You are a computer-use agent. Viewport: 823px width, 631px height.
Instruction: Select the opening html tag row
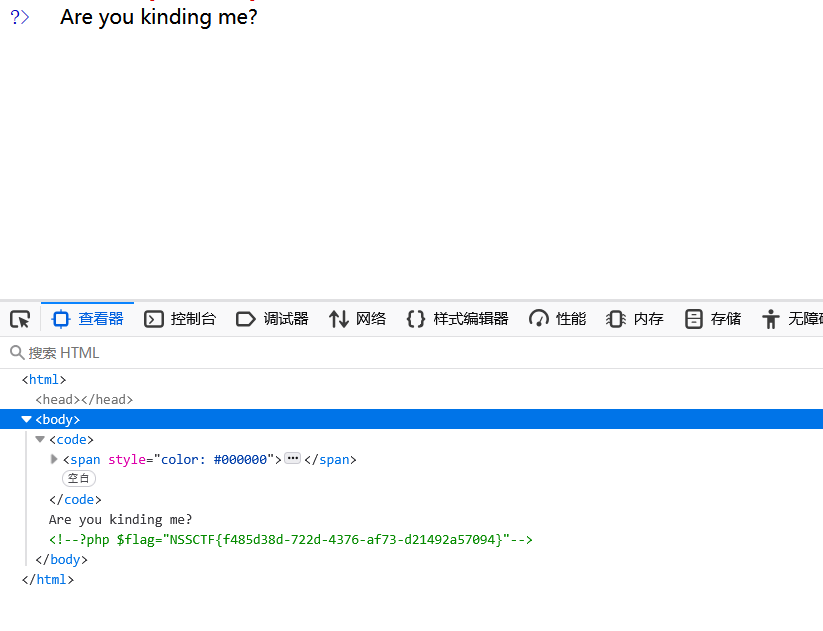(412, 380)
